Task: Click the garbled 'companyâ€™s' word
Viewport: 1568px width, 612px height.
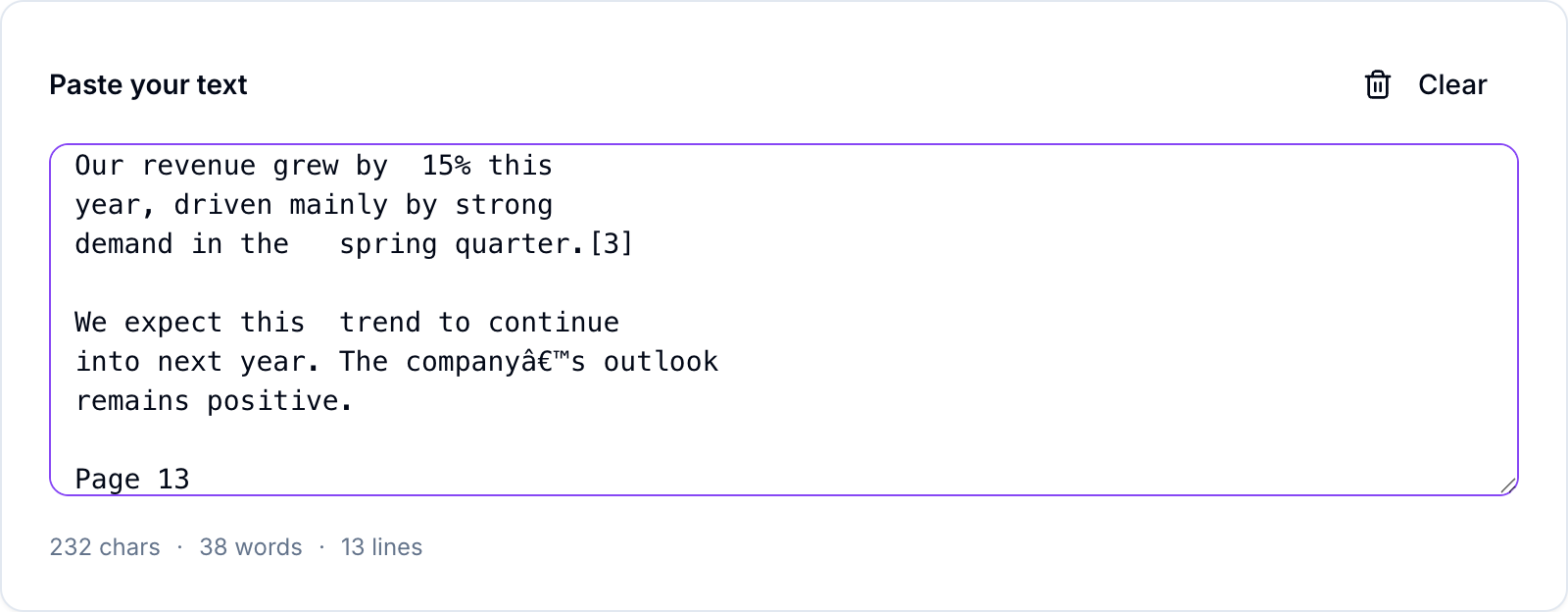Action: click(496, 362)
